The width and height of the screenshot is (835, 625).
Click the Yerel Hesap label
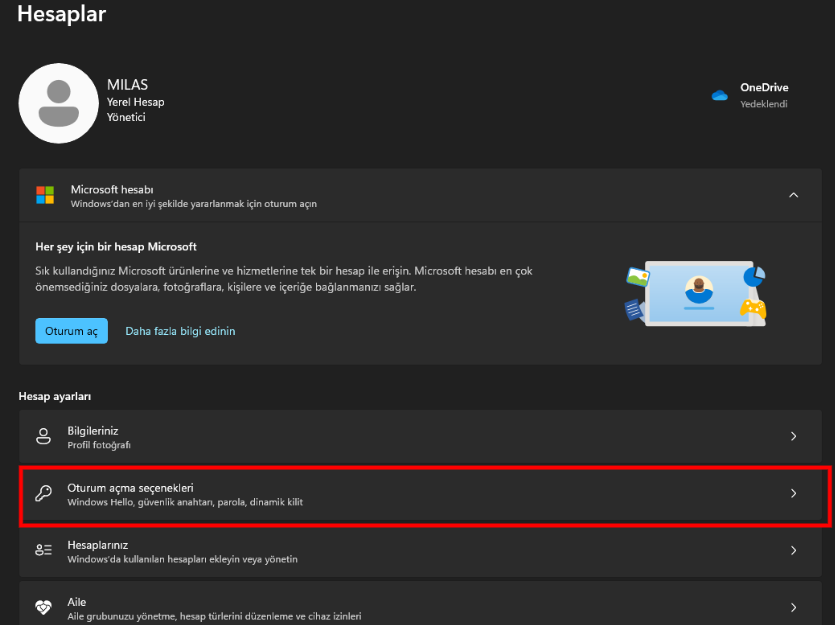coord(135,102)
